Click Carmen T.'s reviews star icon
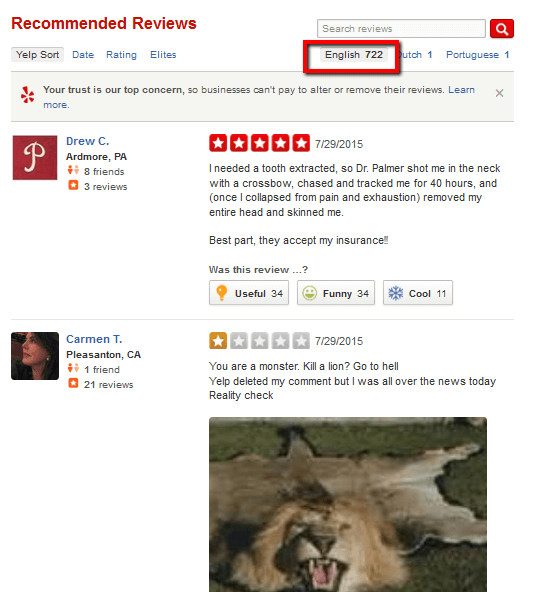This screenshot has height=592, width=536. pos(73,383)
